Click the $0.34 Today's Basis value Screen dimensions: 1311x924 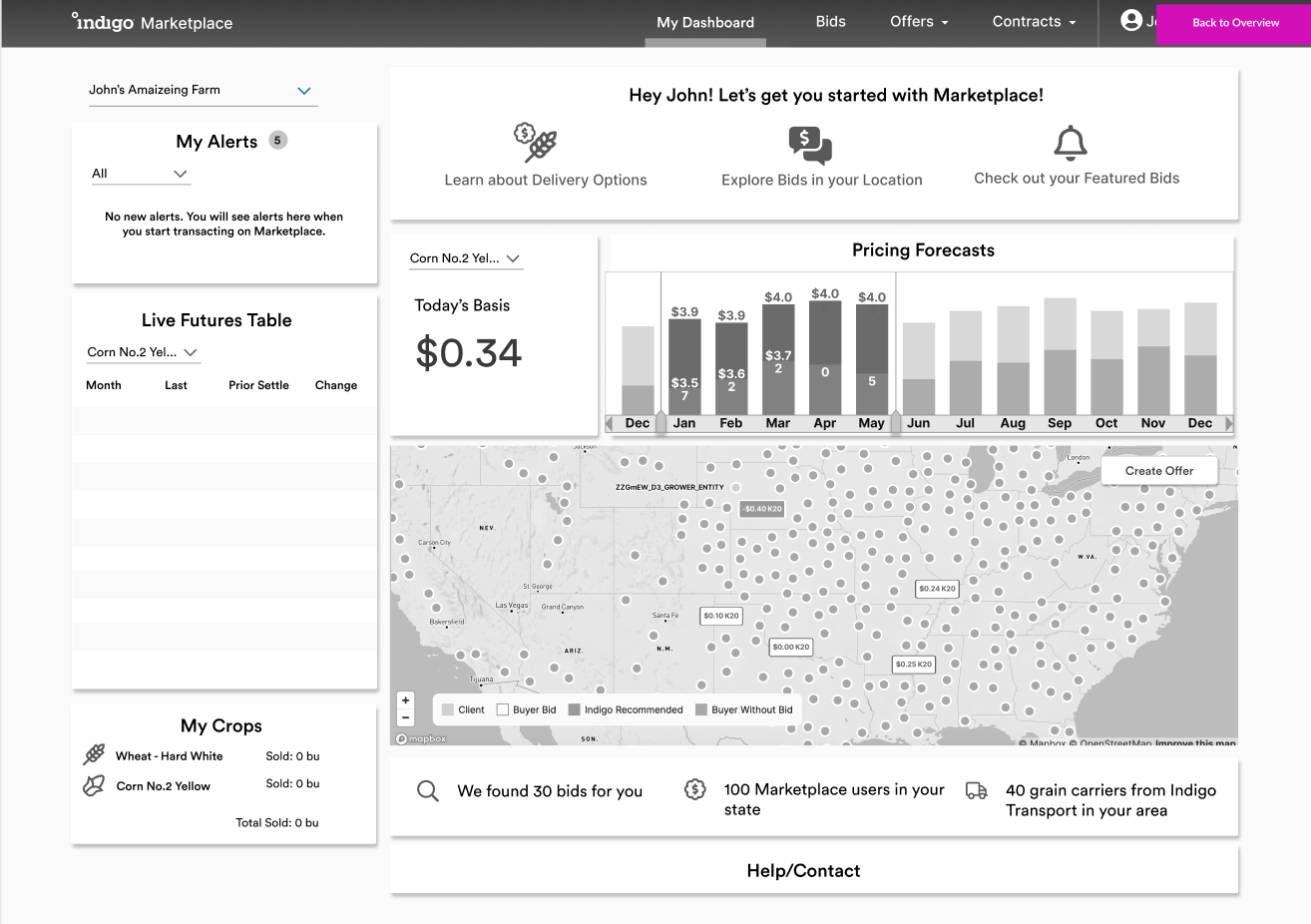[x=469, y=353]
